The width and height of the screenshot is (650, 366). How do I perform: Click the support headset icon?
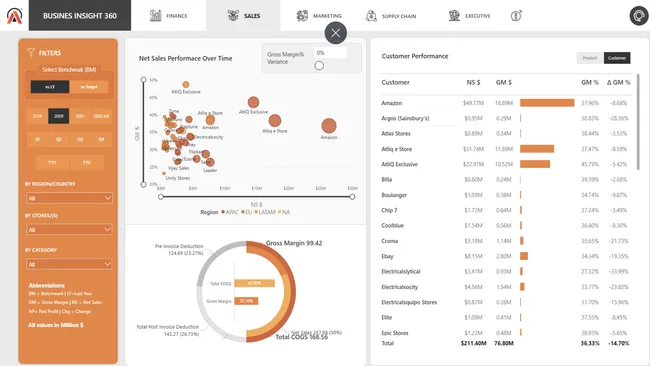point(639,16)
